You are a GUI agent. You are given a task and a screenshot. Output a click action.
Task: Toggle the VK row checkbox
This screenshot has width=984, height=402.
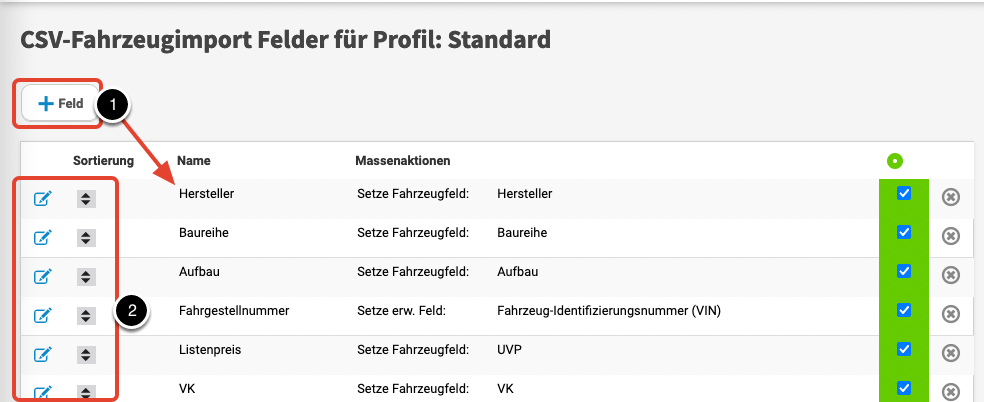pyautogui.click(x=904, y=387)
